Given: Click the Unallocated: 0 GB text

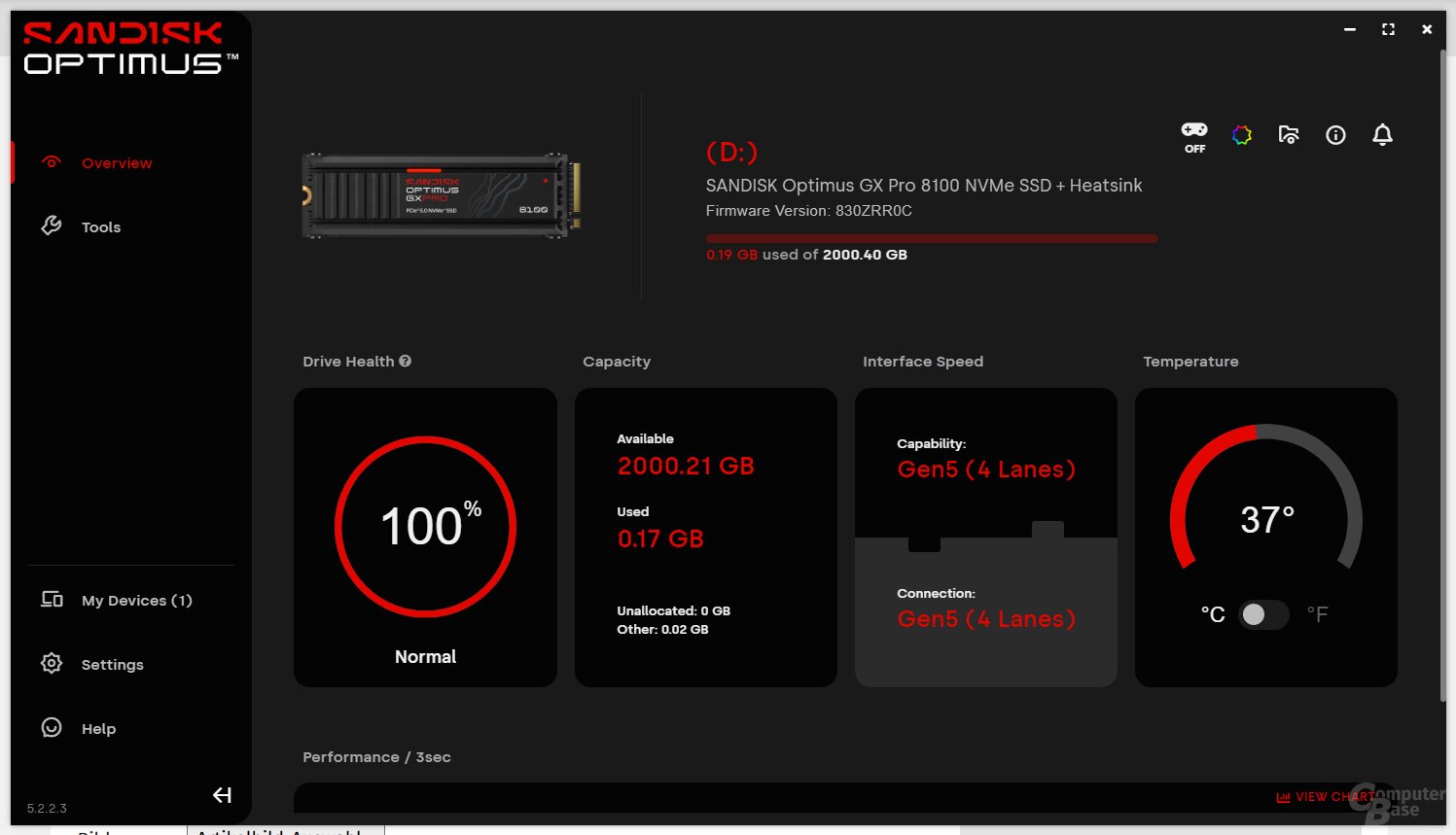Looking at the screenshot, I should pos(674,611).
